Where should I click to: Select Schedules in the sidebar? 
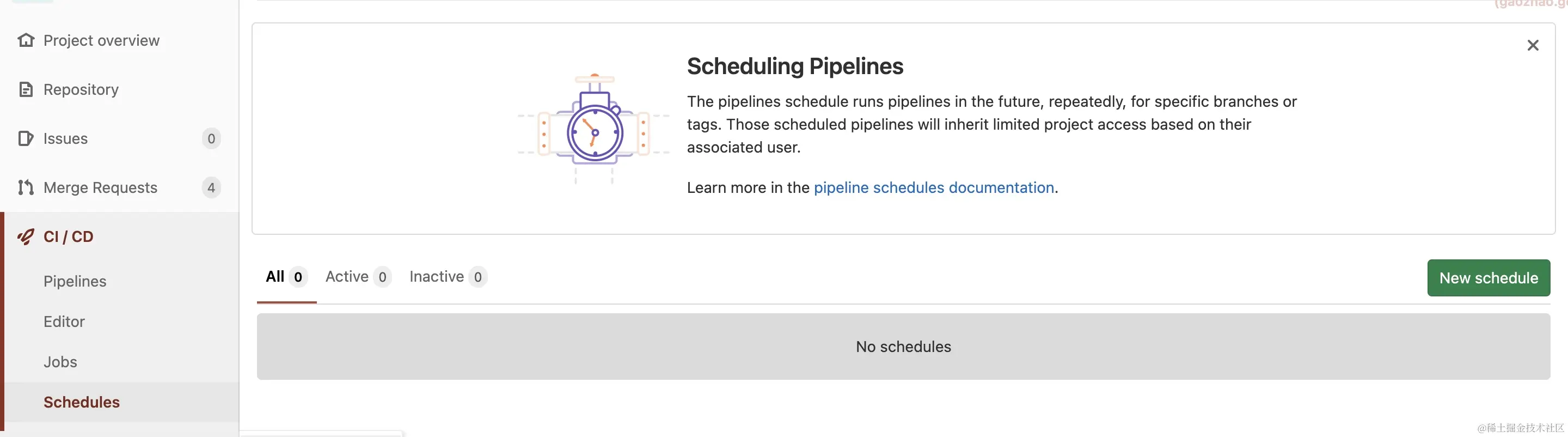pos(82,402)
